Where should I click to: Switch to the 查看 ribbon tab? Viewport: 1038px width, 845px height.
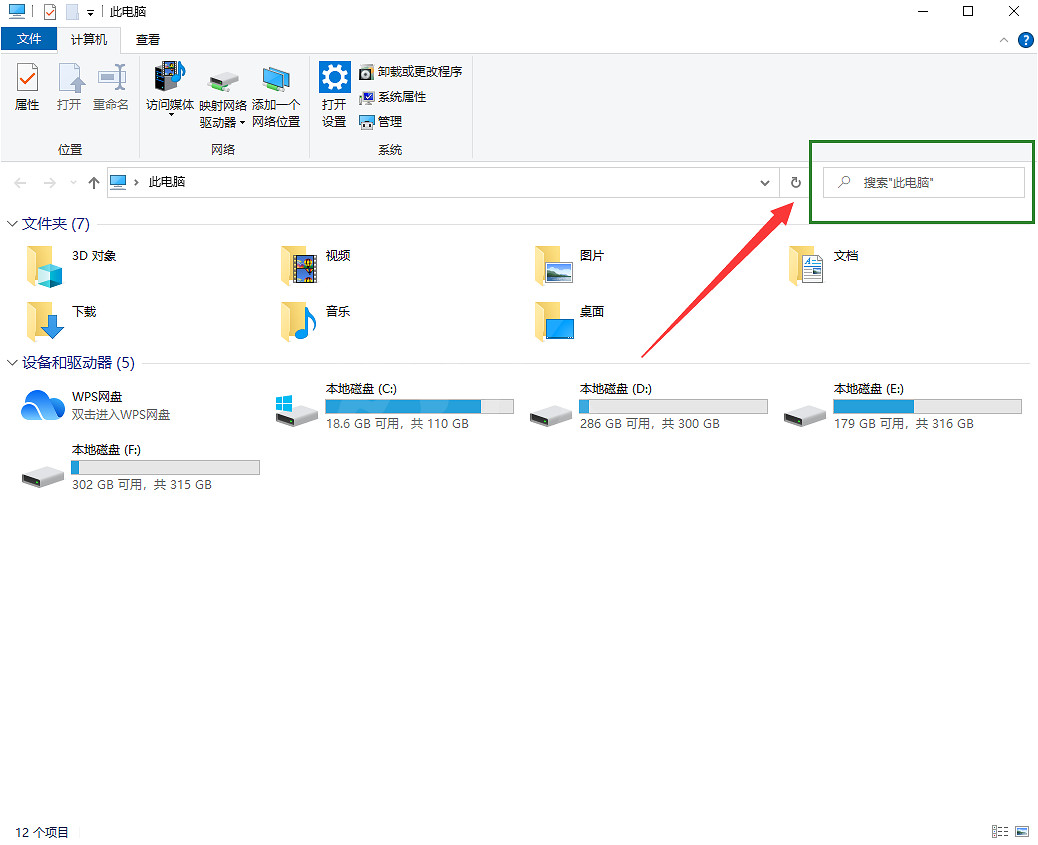[148, 40]
